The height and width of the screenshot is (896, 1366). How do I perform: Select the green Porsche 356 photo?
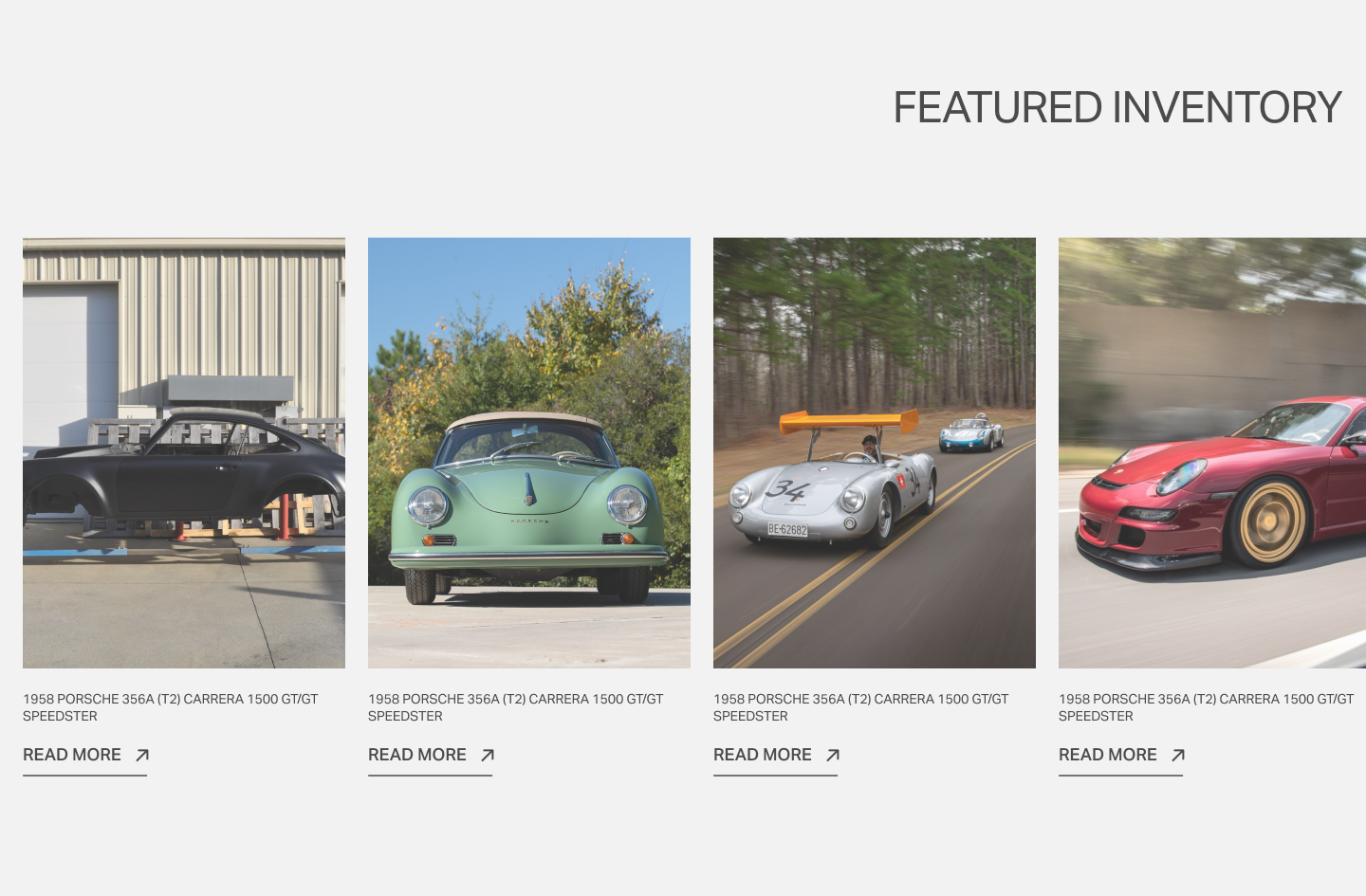[x=529, y=453]
